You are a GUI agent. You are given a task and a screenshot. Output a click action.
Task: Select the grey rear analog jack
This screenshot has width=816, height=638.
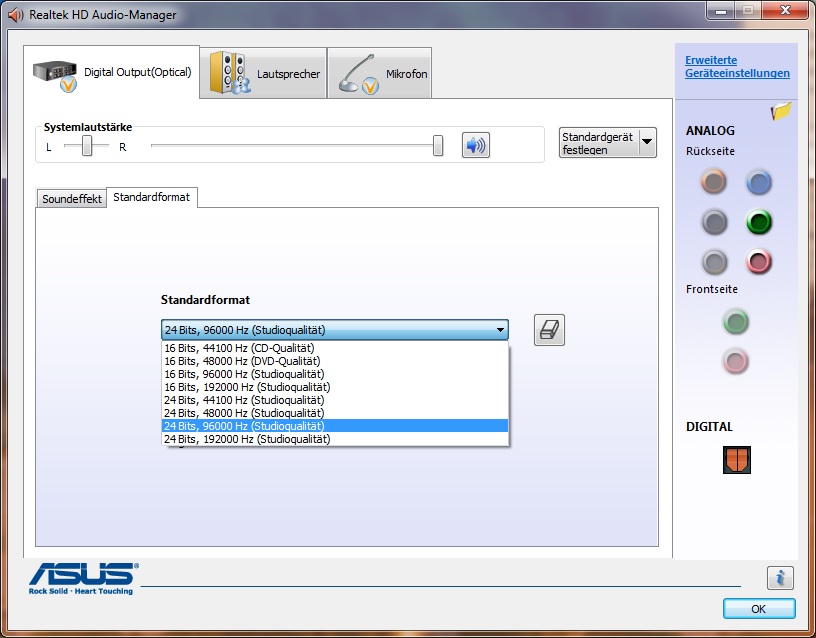714,262
